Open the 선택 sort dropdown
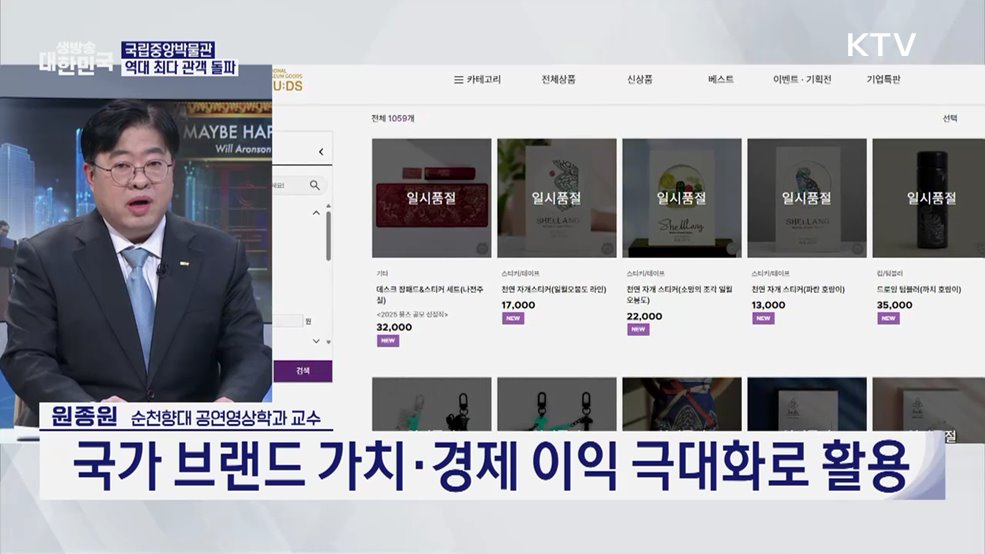The image size is (985, 554). (x=950, y=118)
